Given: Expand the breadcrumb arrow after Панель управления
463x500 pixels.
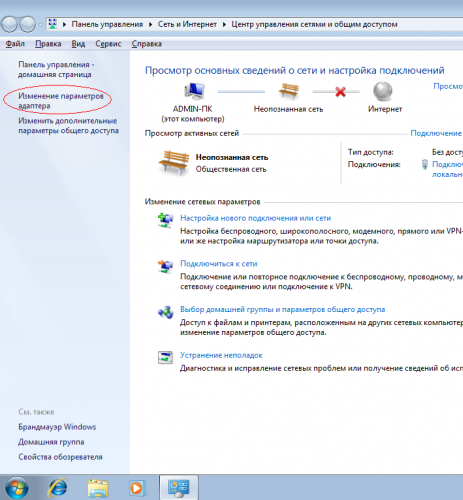Looking at the screenshot, I should click(151, 24).
